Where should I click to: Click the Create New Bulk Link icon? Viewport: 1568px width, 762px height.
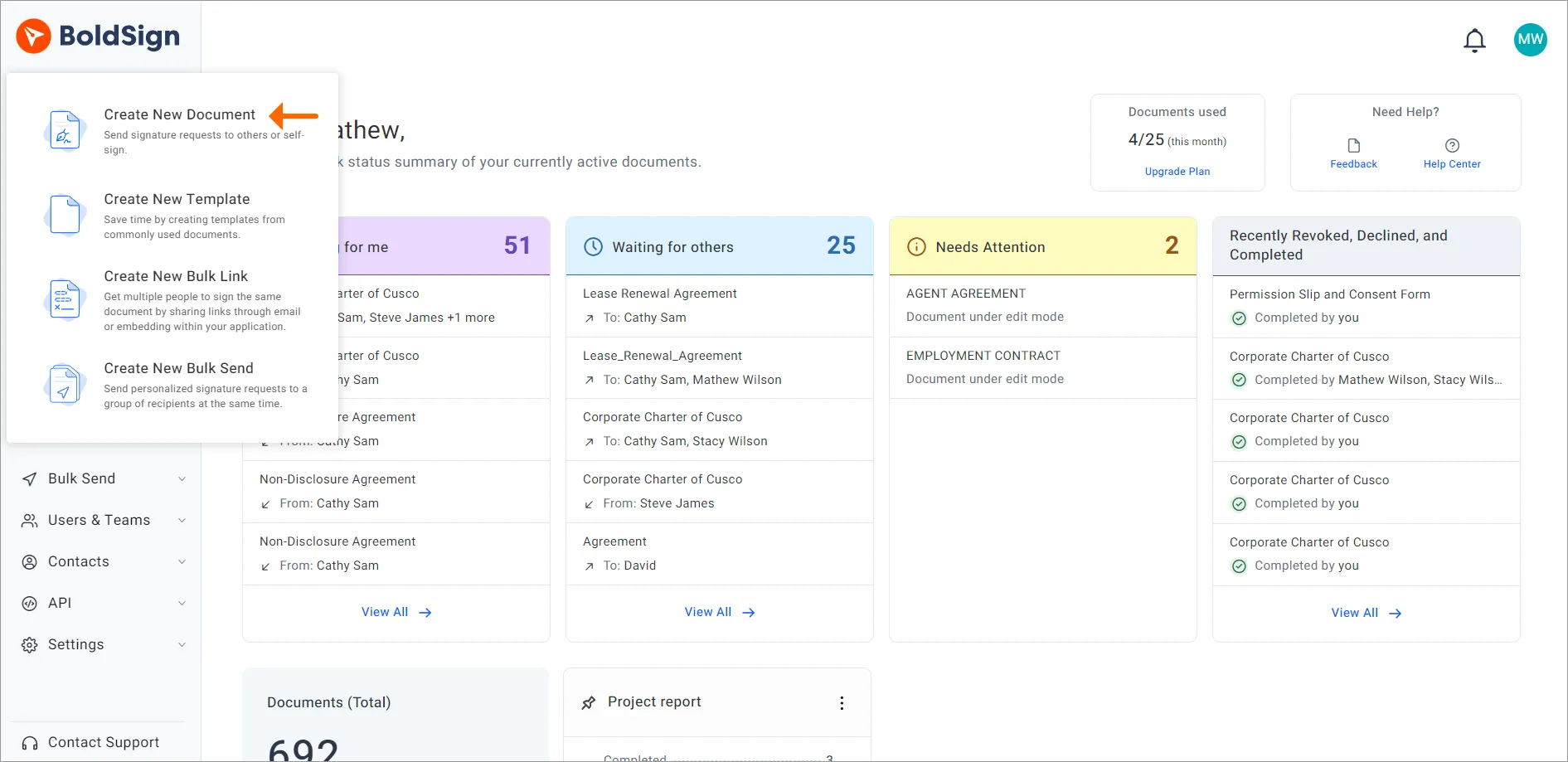(65, 299)
